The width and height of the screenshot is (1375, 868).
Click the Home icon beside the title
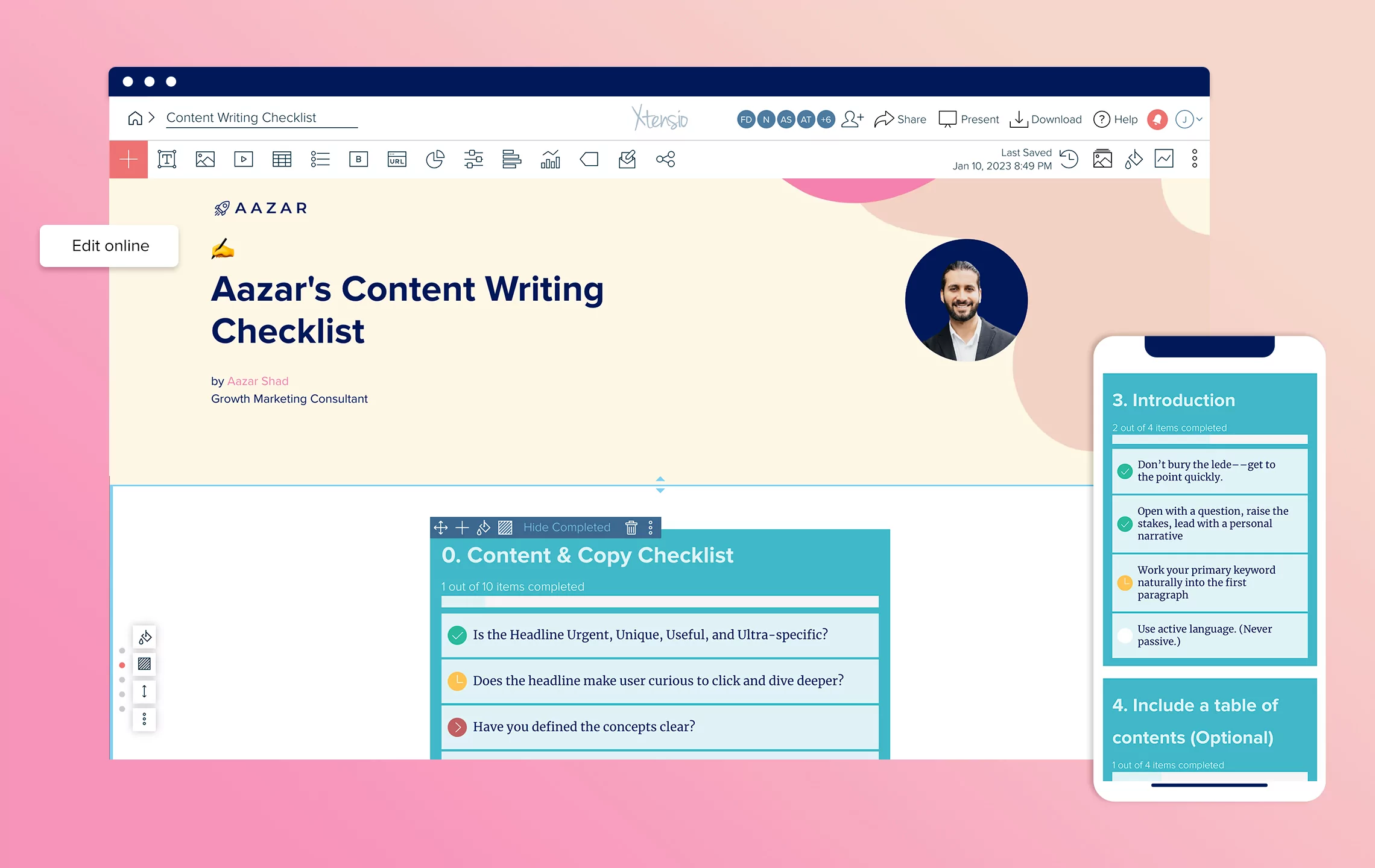135,118
